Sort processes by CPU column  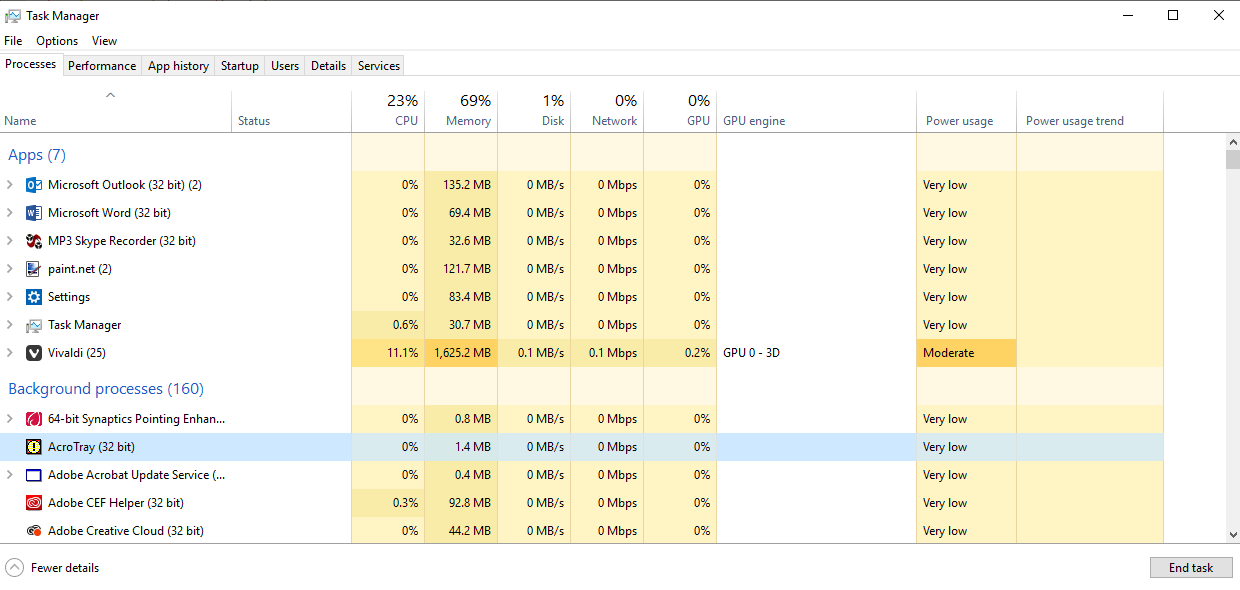click(x=388, y=112)
